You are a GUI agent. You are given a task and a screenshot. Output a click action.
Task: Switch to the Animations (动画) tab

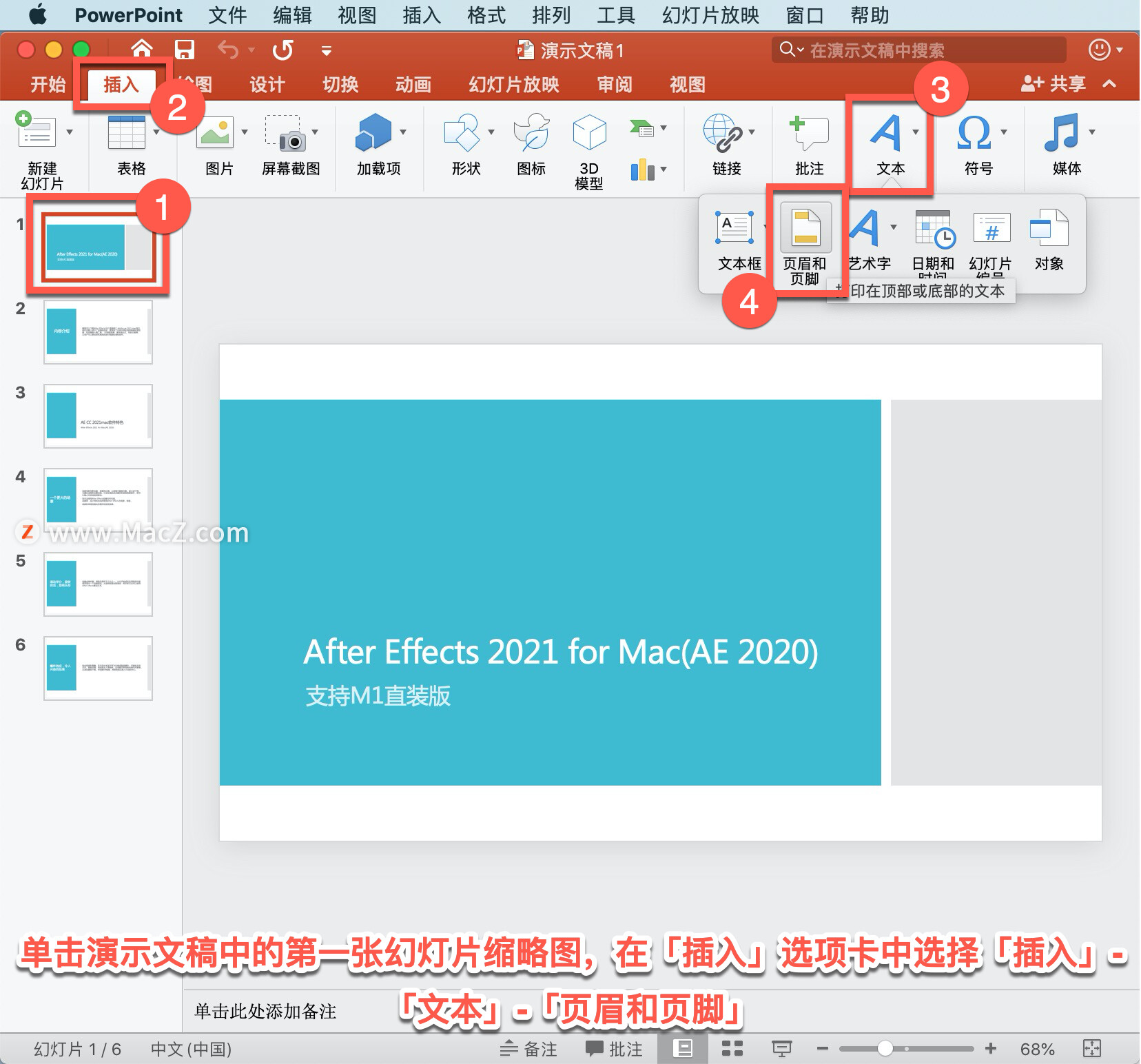pos(413,84)
